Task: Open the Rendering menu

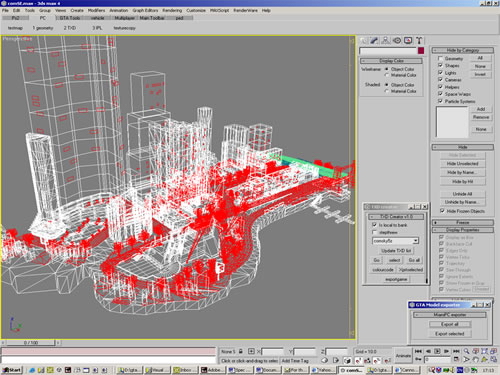Action: click(x=172, y=10)
